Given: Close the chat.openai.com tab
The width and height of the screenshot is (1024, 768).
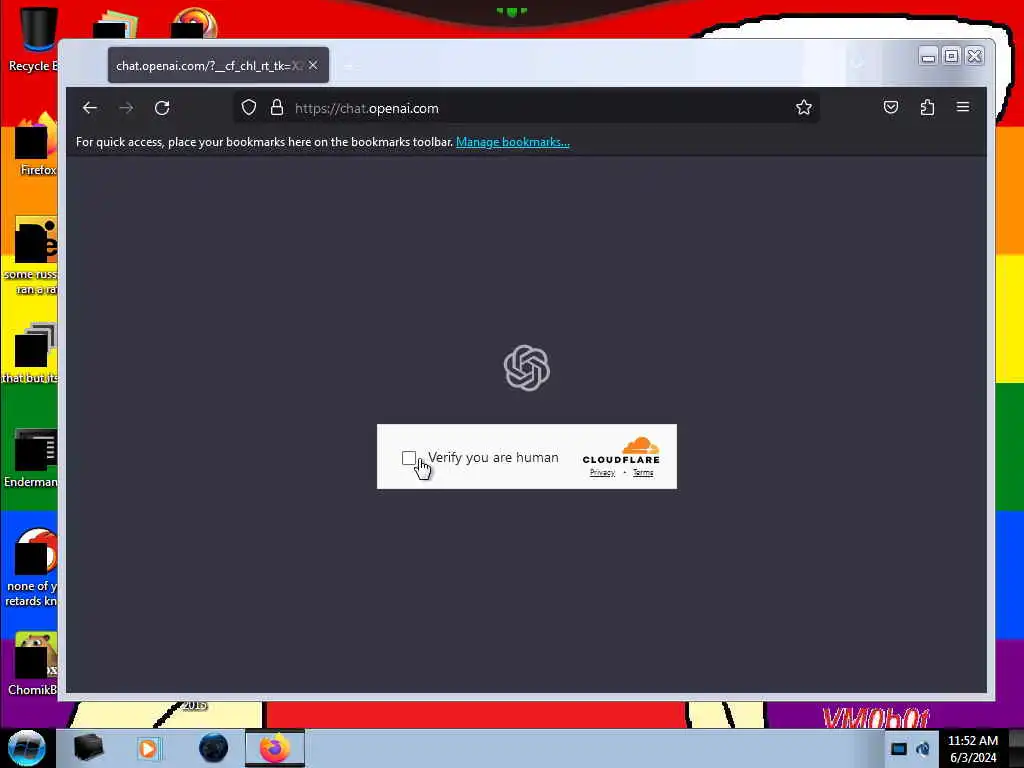Looking at the screenshot, I should tap(313, 65).
